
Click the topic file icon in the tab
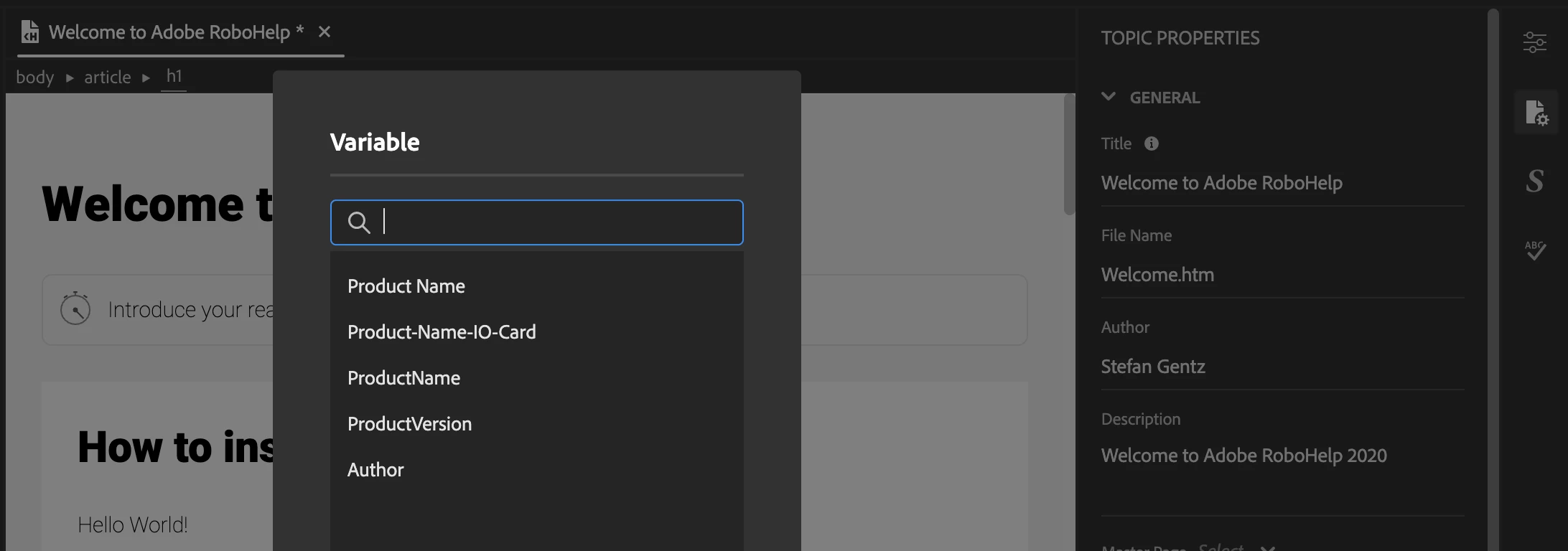pyautogui.click(x=30, y=32)
